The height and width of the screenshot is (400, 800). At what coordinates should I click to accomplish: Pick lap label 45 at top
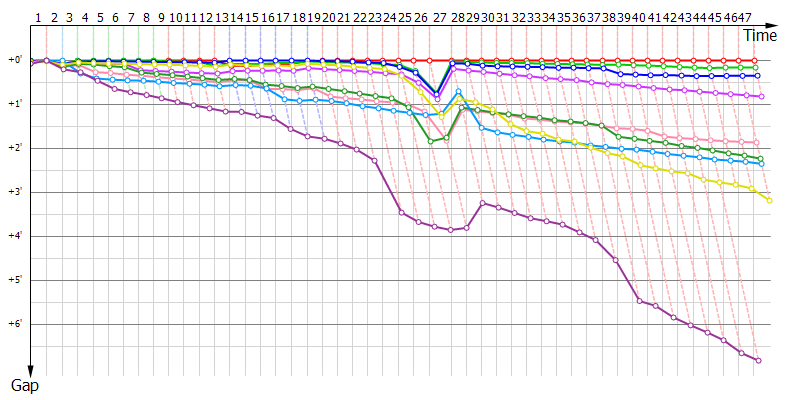pyautogui.click(x=716, y=18)
